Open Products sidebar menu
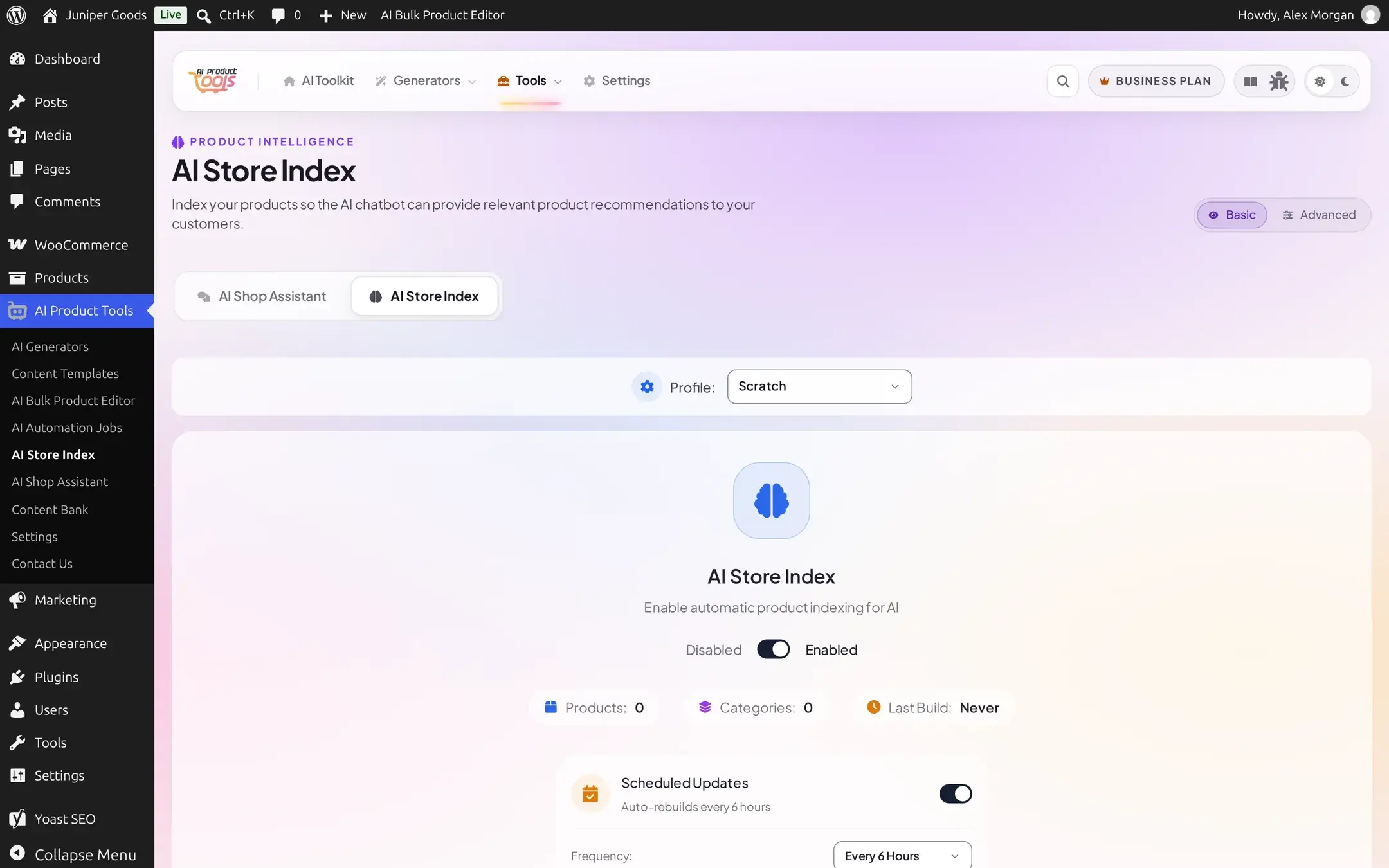Image resolution: width=1389 pixels, height=868 pixels. [x=77, y=278]
